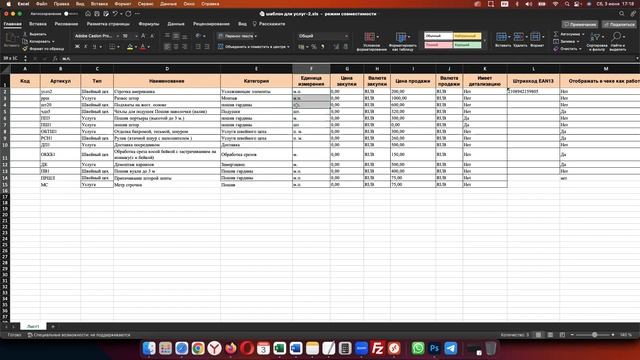Viewport: 640px width, 360px height.
Task: Open the Рисование ribbon tab
Action: [x=66, y=24]
